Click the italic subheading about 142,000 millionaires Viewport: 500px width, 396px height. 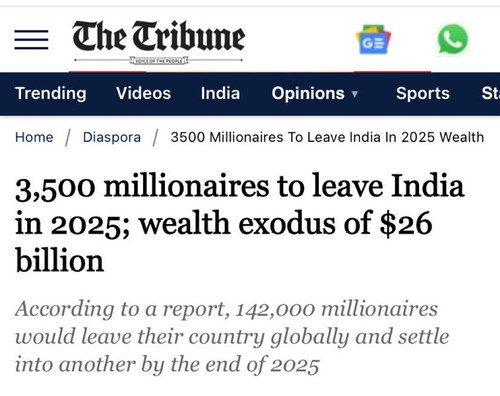tap(232, 337)
